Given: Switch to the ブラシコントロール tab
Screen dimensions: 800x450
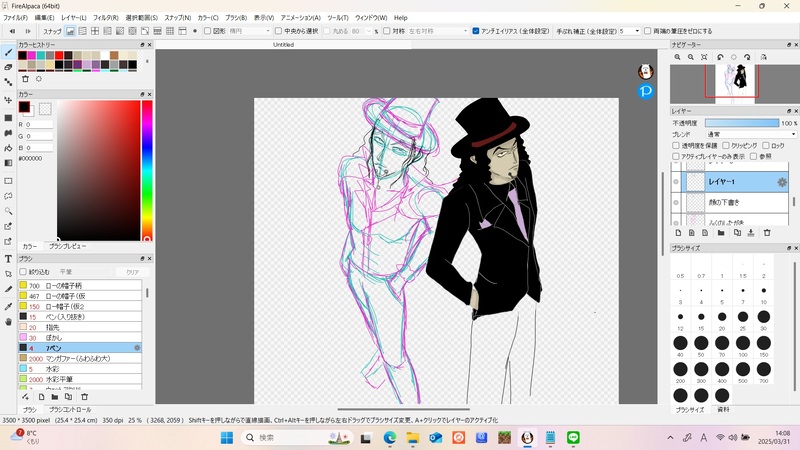Looking at the screenshot, I should (70, 410).
